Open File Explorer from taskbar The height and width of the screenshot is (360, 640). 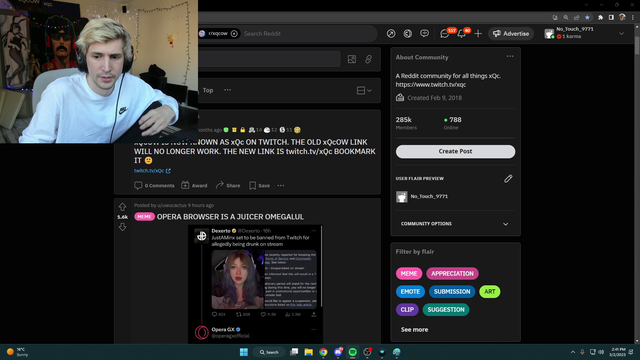pos(309,352)
